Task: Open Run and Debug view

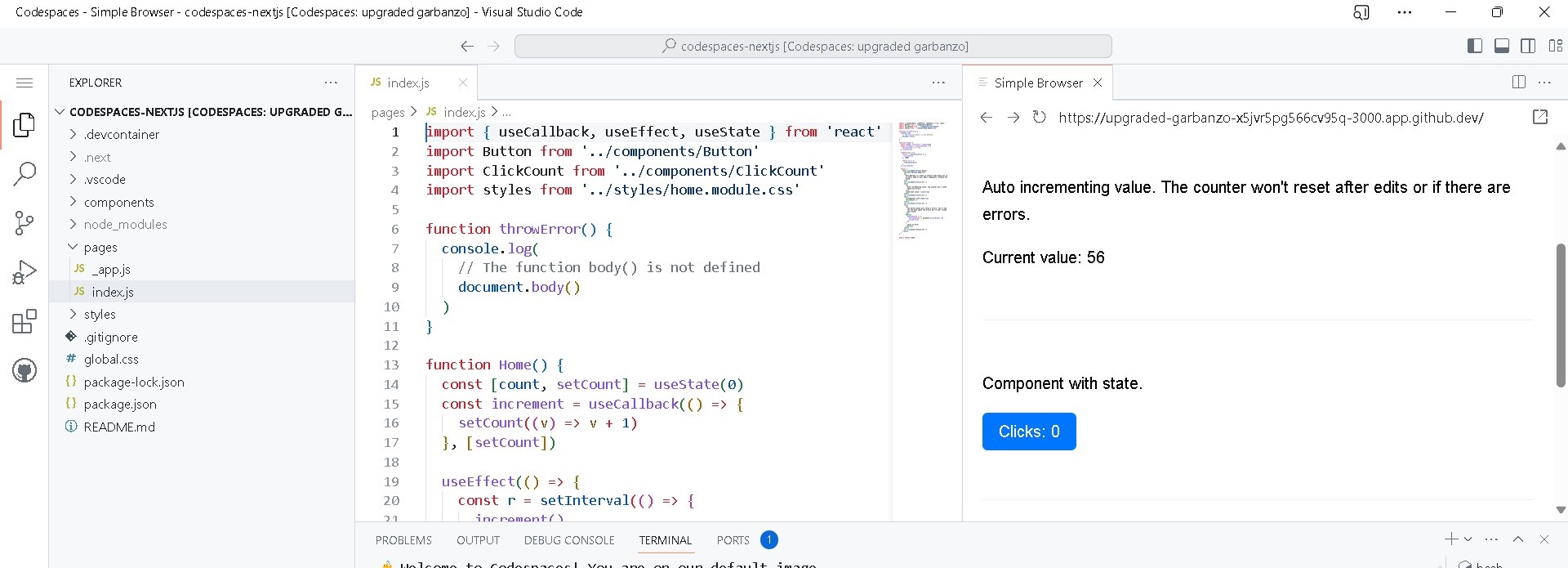Action: point(24,272)
